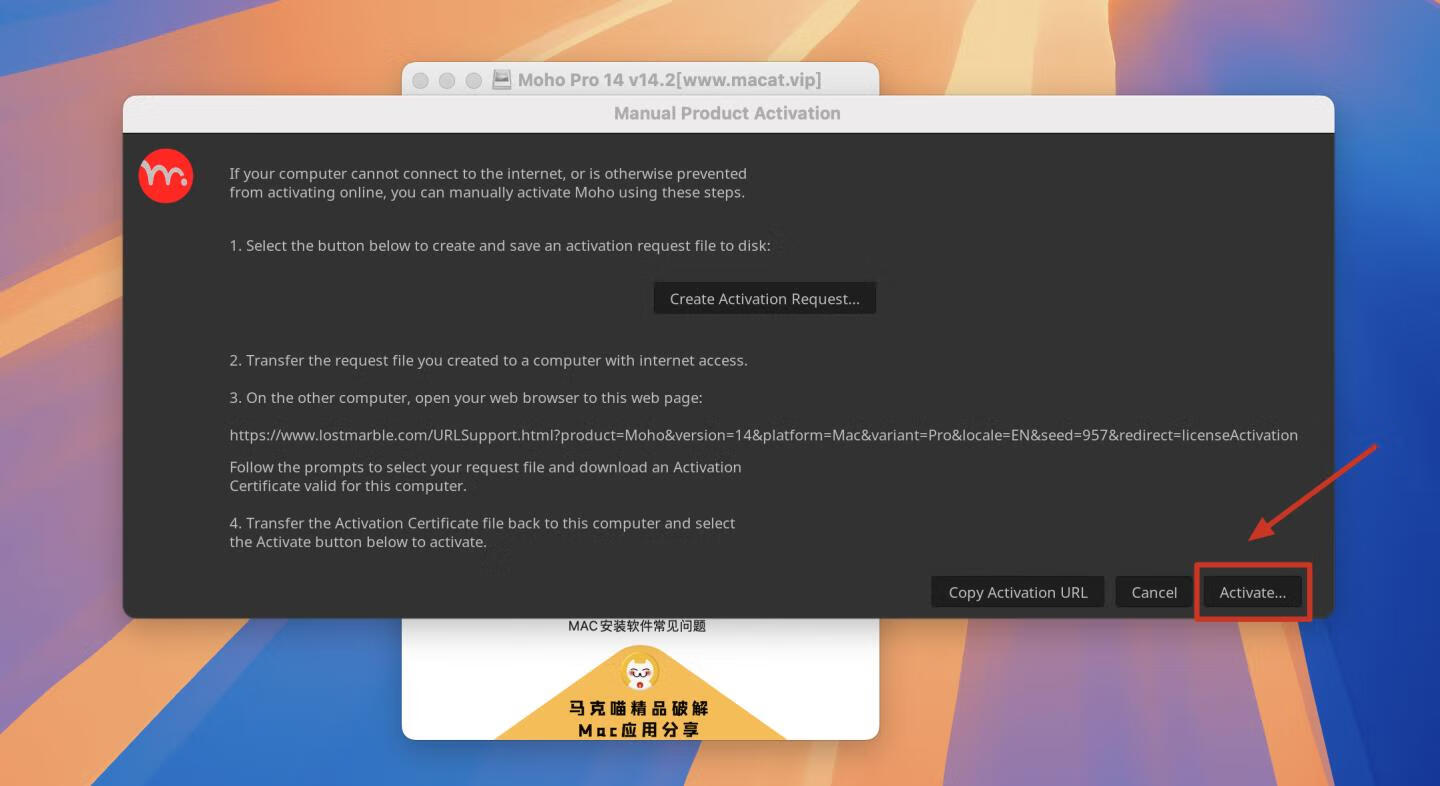Viewport: 1440px width, 786px height.
Task: Select the lostmarble.com activation URL text
Action: click(x=763, y=435)
